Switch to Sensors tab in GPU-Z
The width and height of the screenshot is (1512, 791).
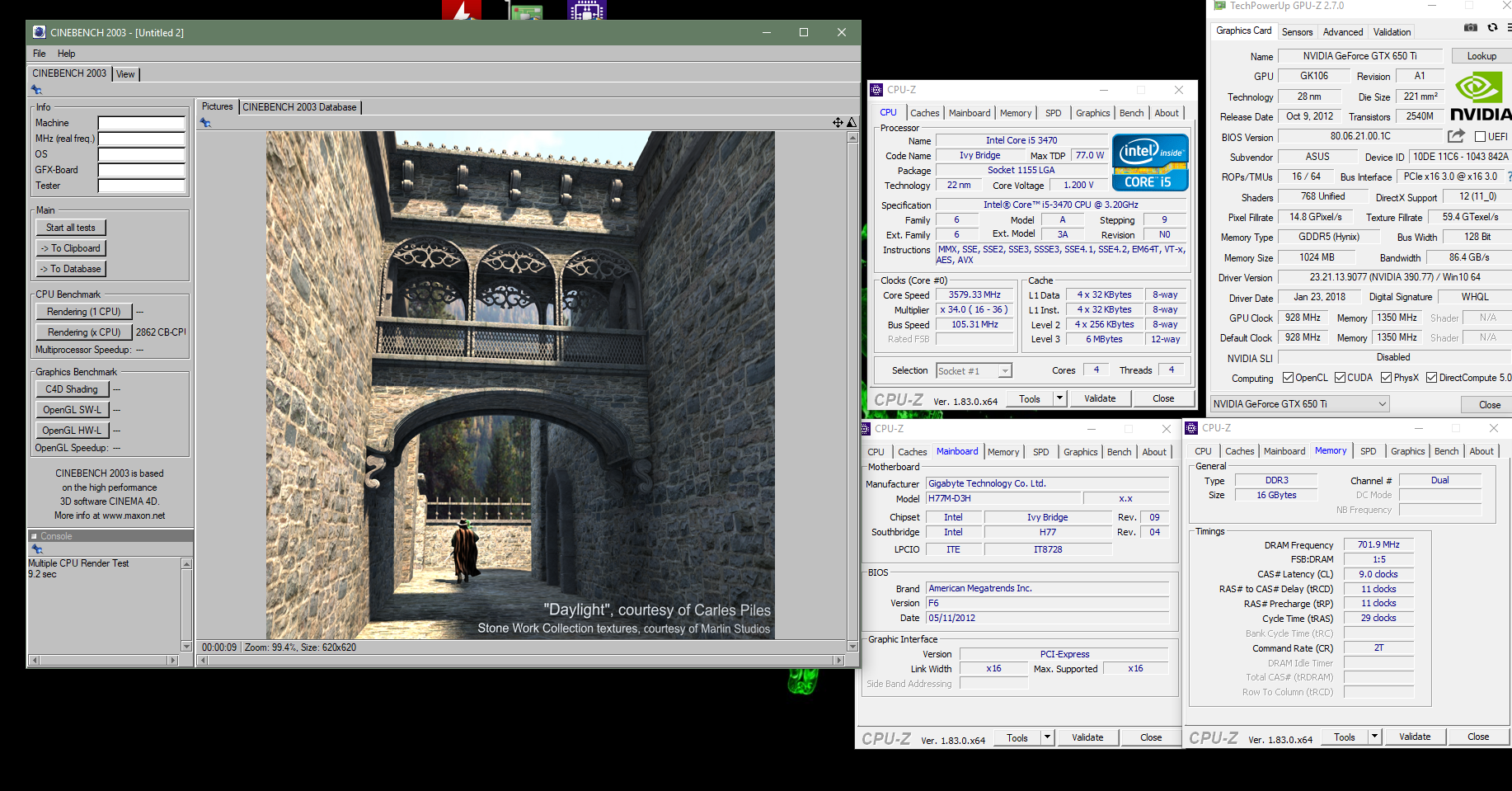[x=1297, y=32]
